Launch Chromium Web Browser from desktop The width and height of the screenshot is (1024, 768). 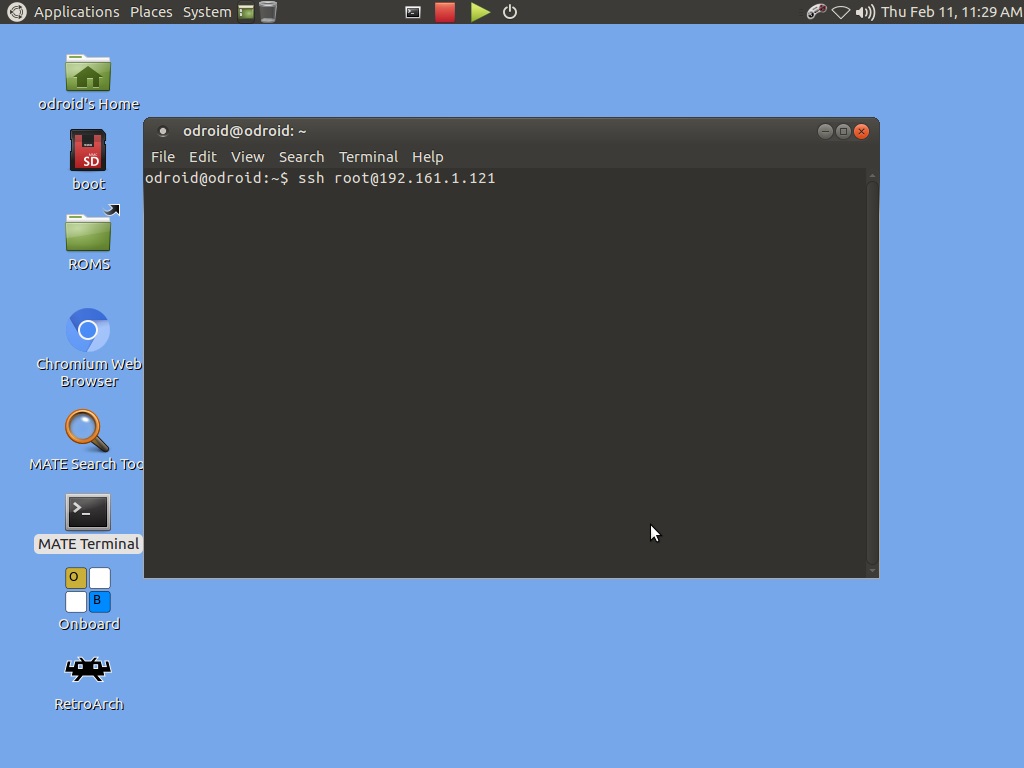(x=88, y=331)
